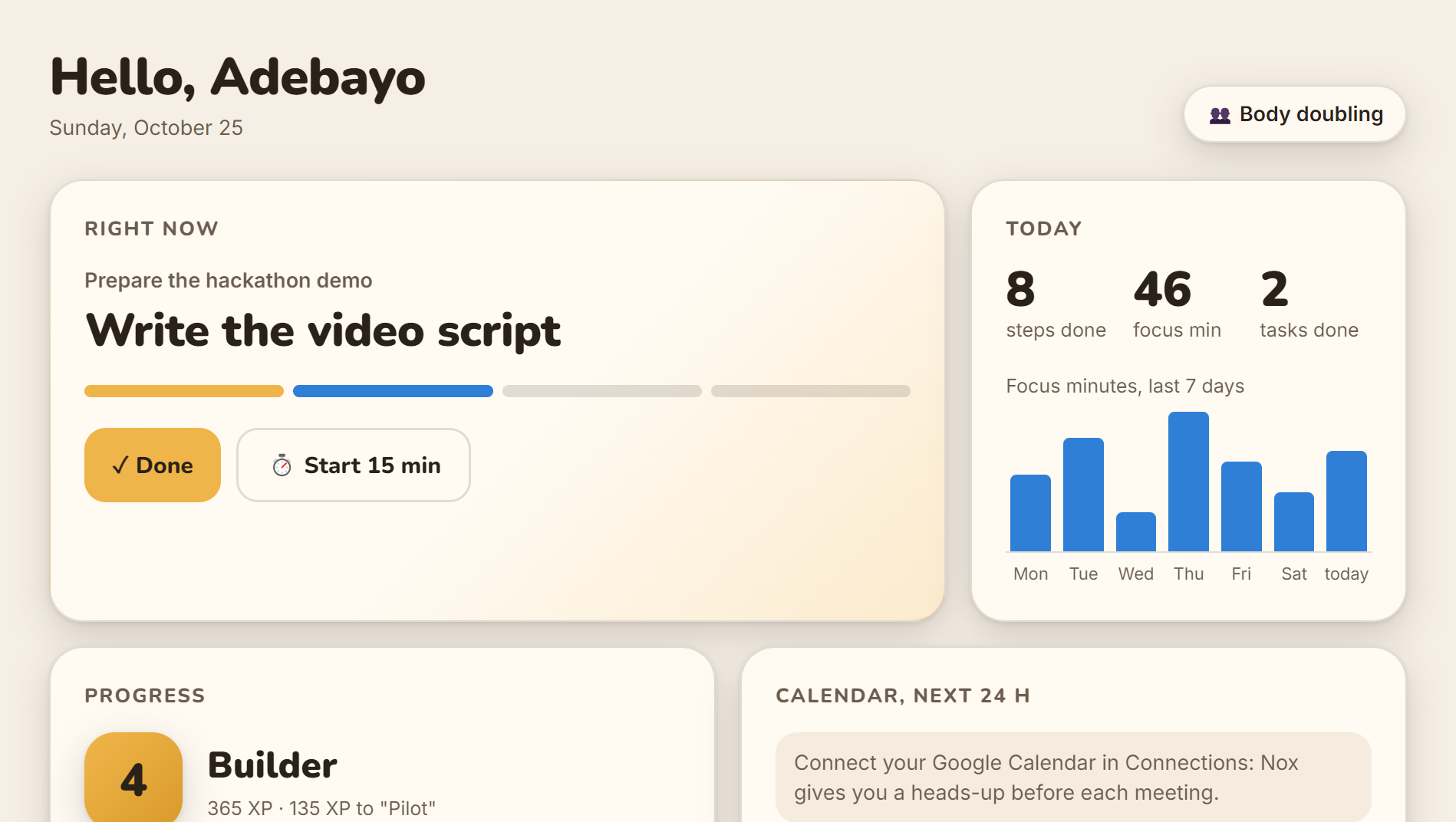Click the "Focus minutes, last 7 days" caption
This screenshot has width=1456, height=822.
point(1125,386)
